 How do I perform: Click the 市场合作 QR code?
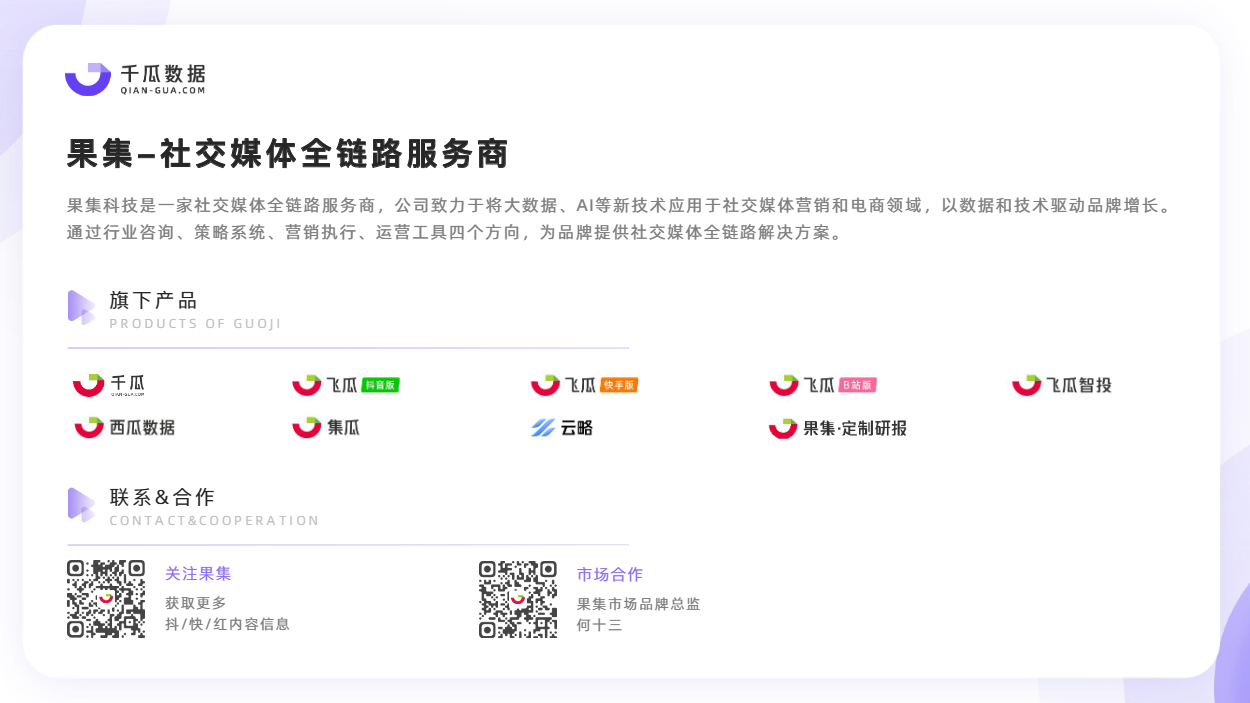[x=518, y=599]
